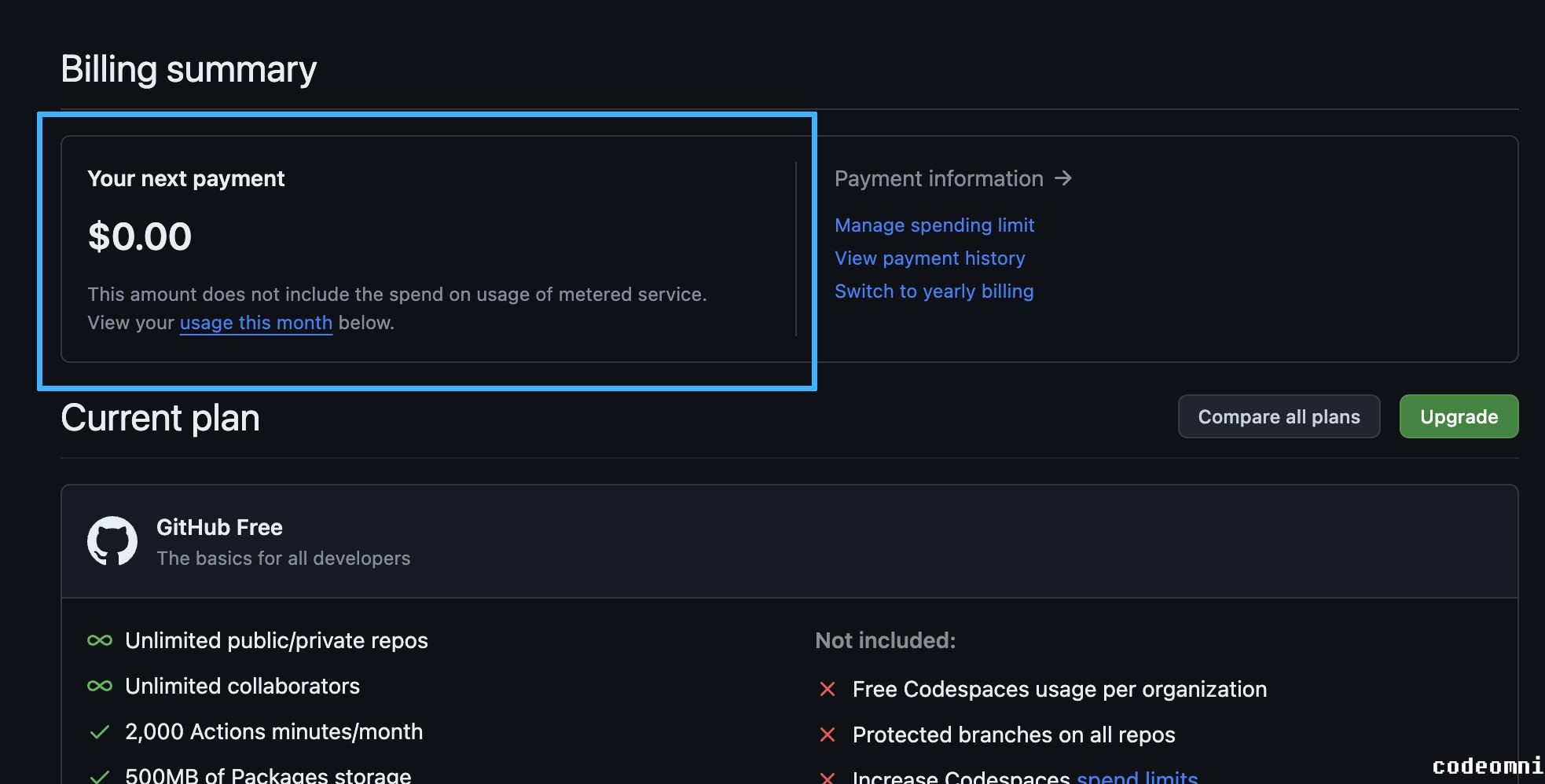Image resolution: width=1545 pixels, height=784 pixels.
Task: Click the 'Your next payment' heading
Action: point(186,179)
